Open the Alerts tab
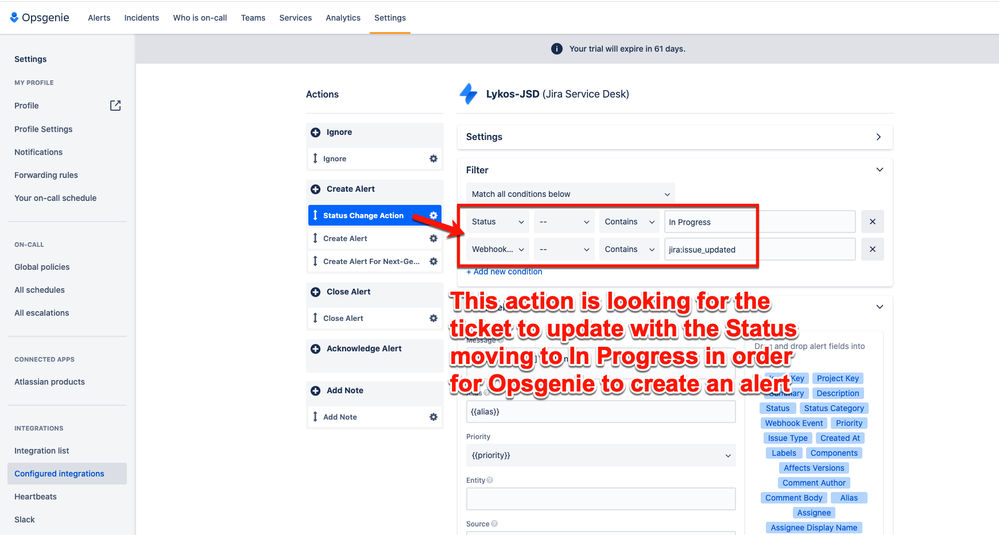This screenshot has height=535, width=999. pyautogui.click(x=99, y=18)
